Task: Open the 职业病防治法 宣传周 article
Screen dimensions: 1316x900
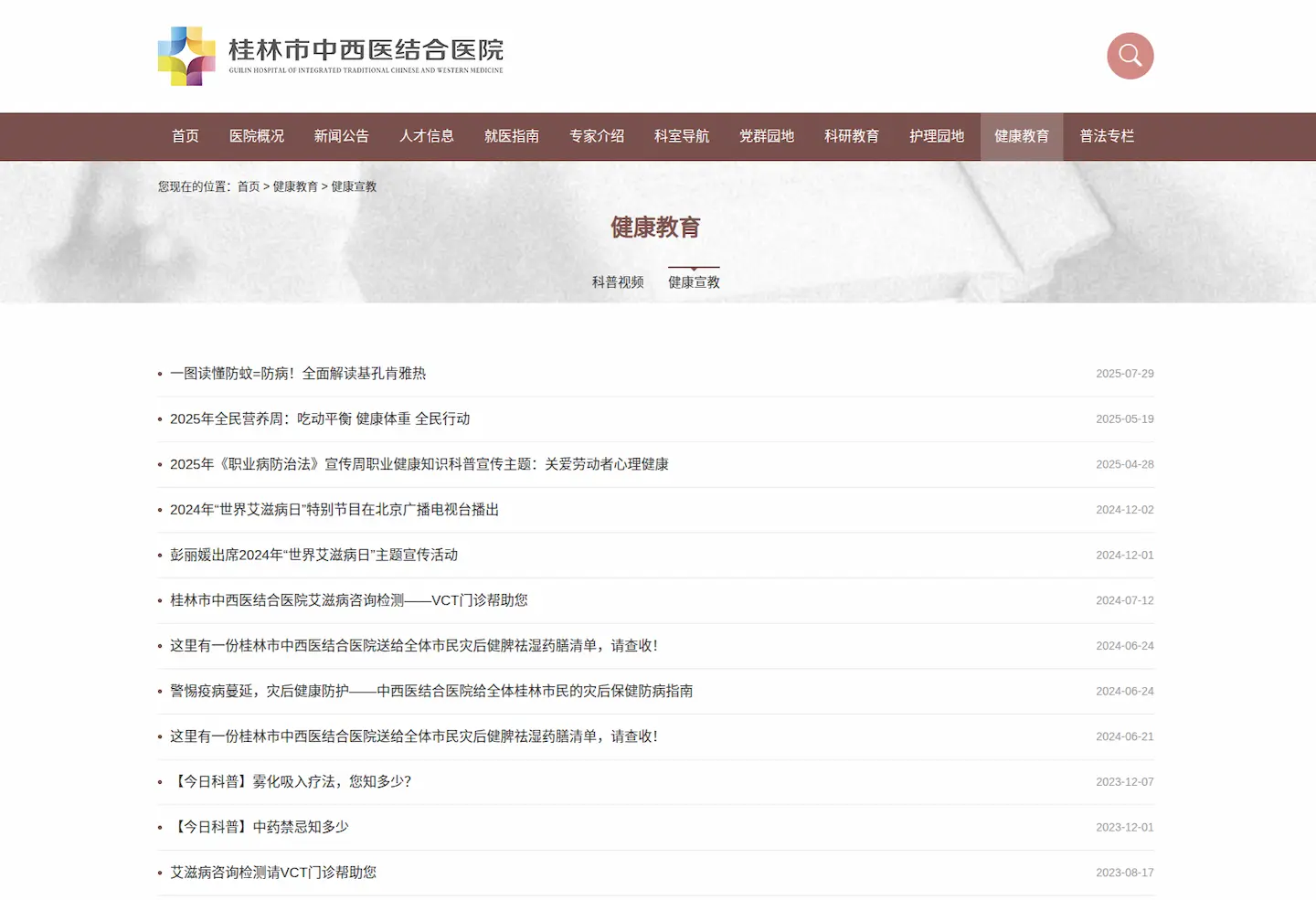Action: coord(419,464)
